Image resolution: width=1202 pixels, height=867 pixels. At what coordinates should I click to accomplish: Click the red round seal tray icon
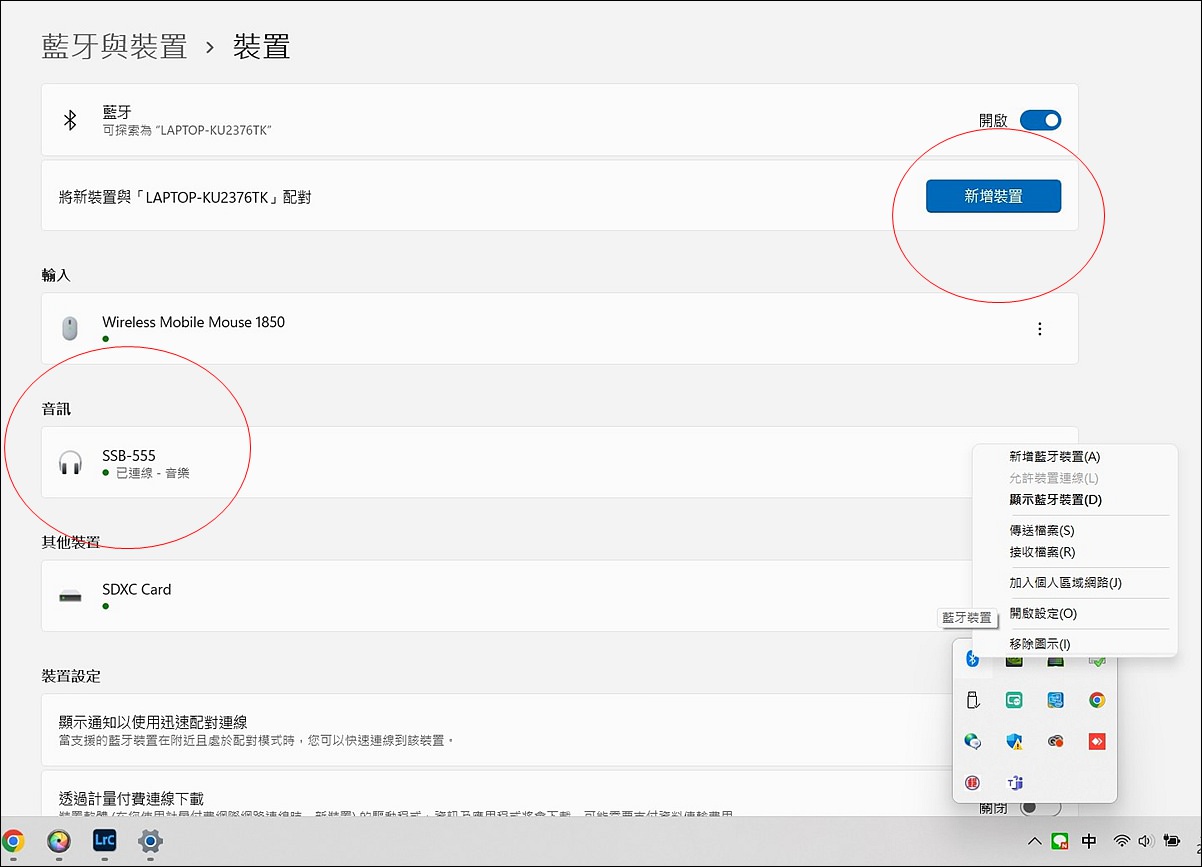pyautogui.click(x=972, y=782)
